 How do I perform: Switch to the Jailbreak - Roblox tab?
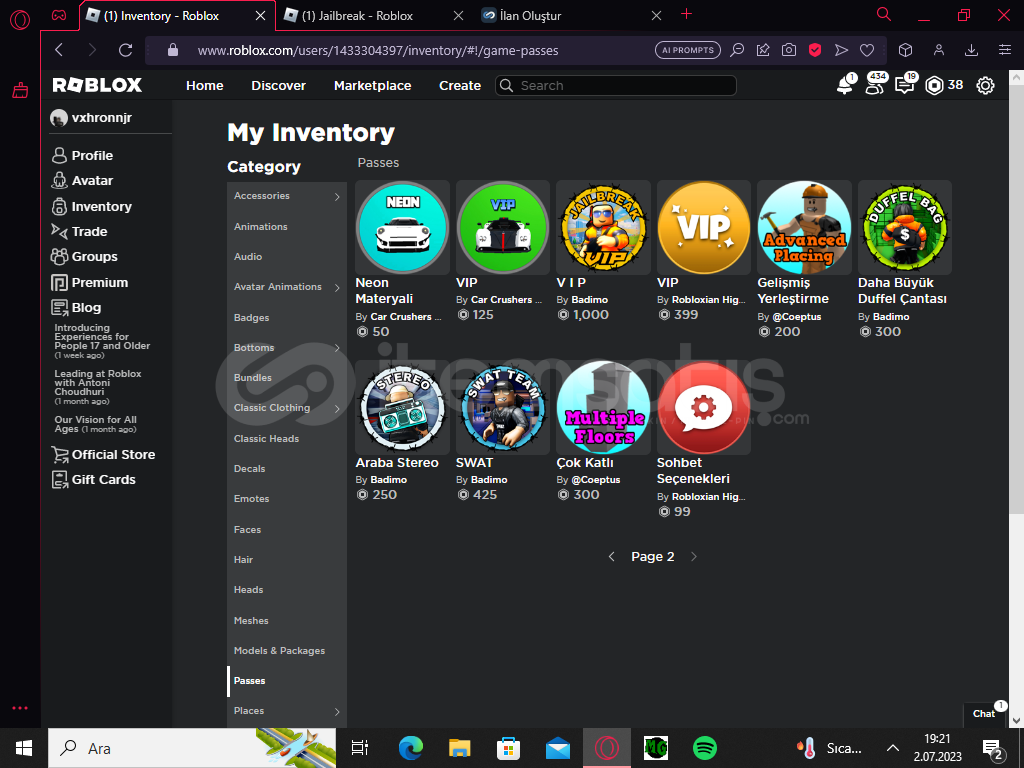pyautogui.click(x=374, y=16)
